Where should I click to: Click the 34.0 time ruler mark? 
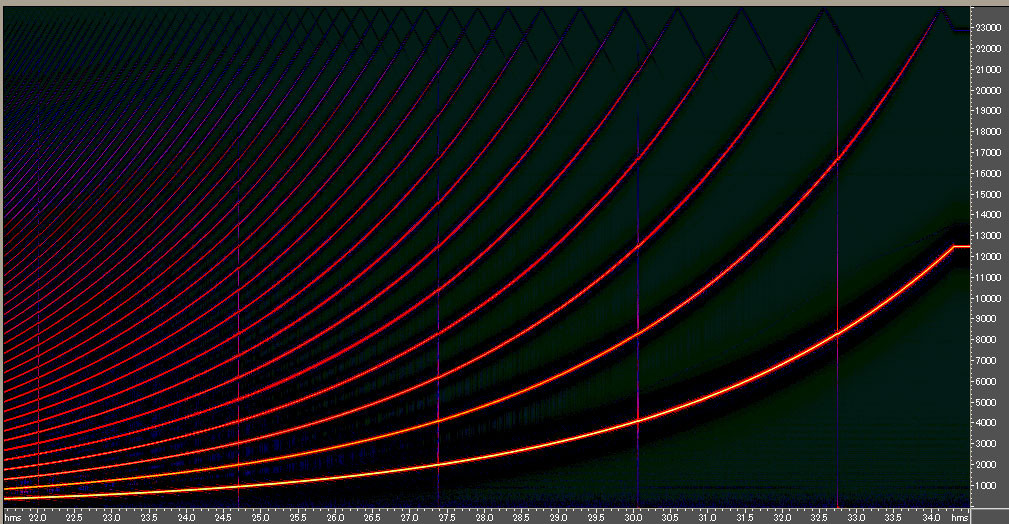(x=931, y=517)
